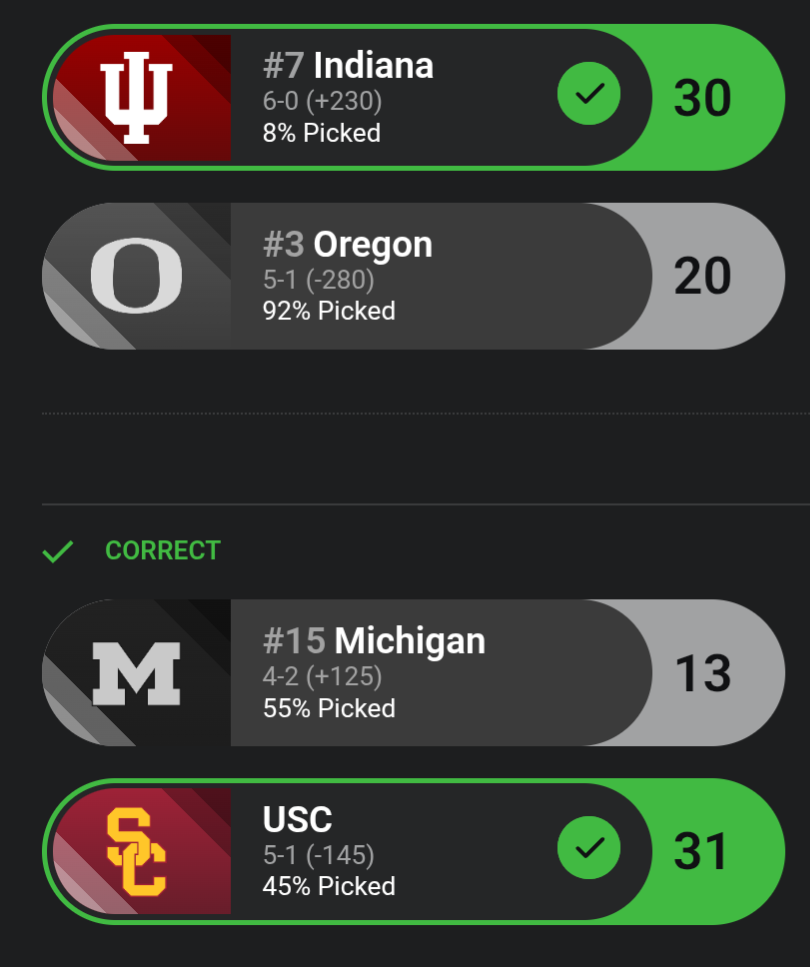This screenshot has width=810, height=967.
Task: Click the Michigan team logo
Action: (137, 673)
